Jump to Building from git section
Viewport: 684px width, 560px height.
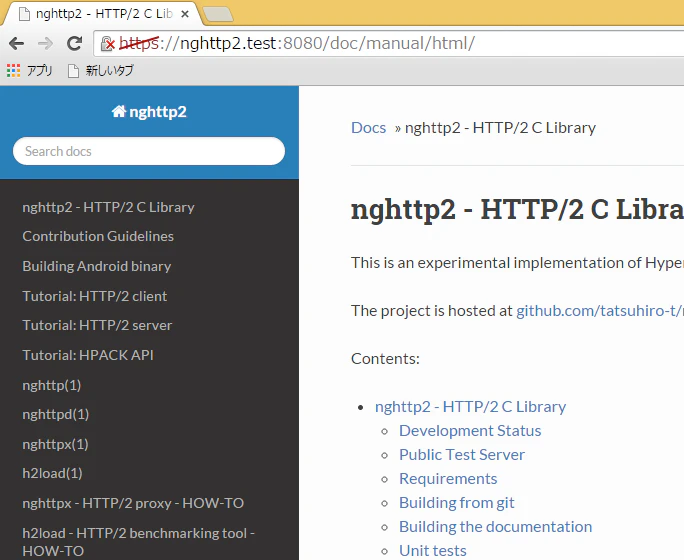[457, 503]
